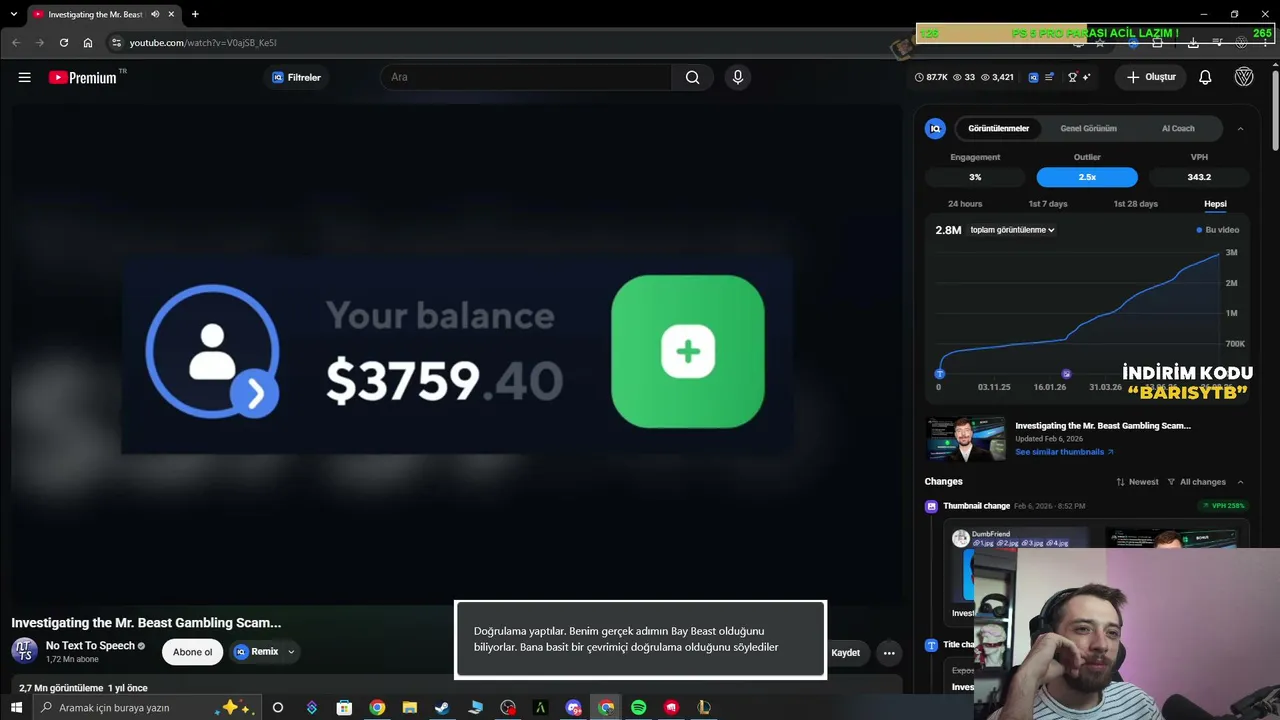Click the vidIQ sparkle AI icon
This screenshot has width=1280, height=720.
1087,77
